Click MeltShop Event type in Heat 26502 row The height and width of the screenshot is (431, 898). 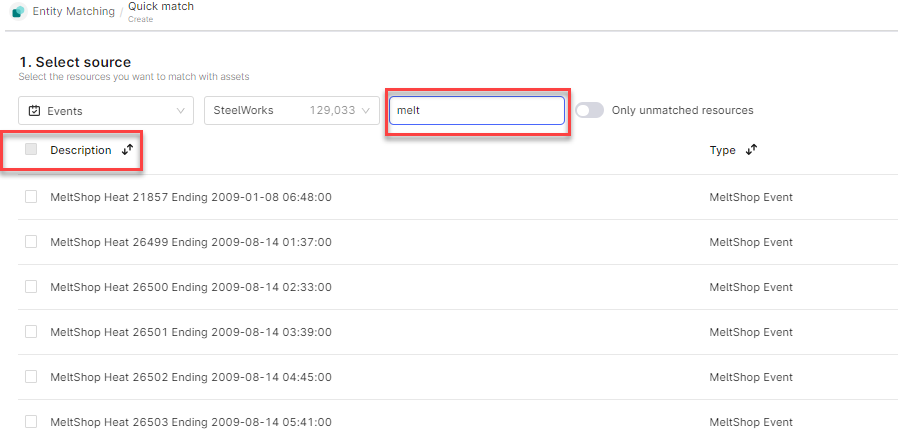[x=751, y=377]
